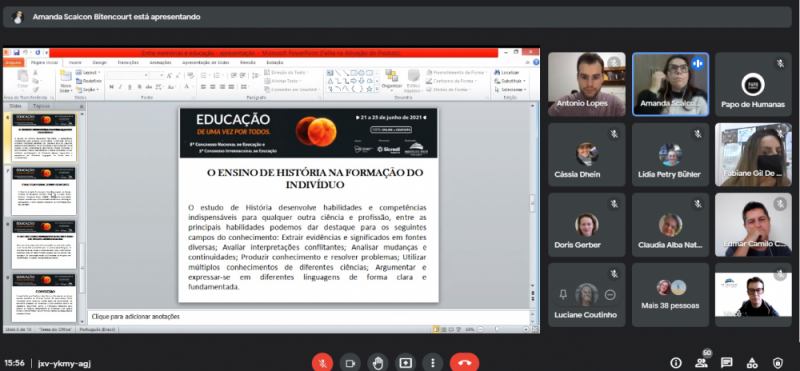Image resolution: width=800 pixels, height=371 pixels.
Task: Expand the shapes gallery more arrow
Action: click(376, 89)
